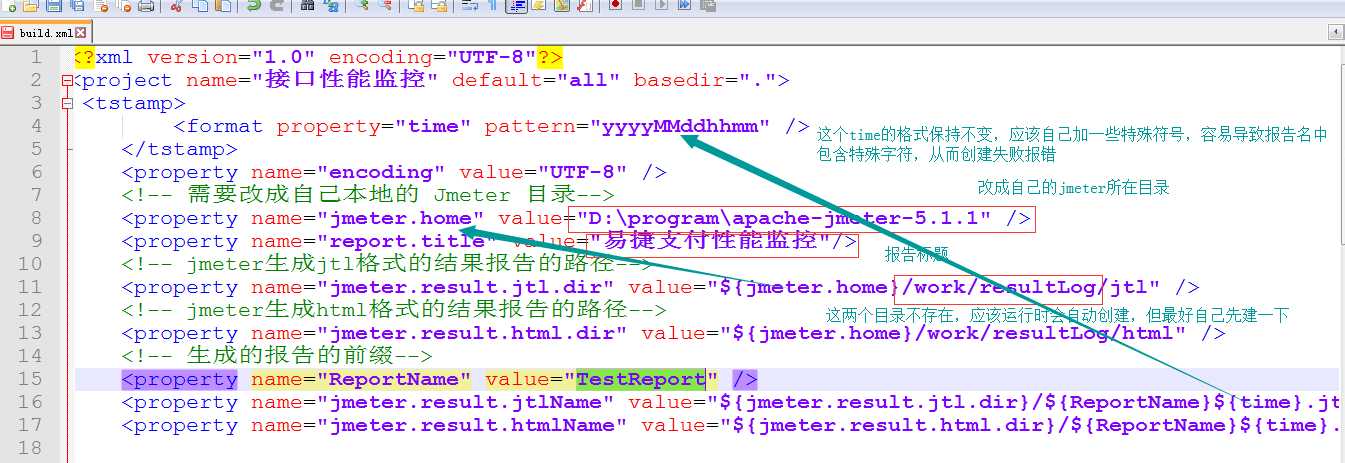Click the report prefix comment on line 14
The image size is (1345, 463).
277,356
